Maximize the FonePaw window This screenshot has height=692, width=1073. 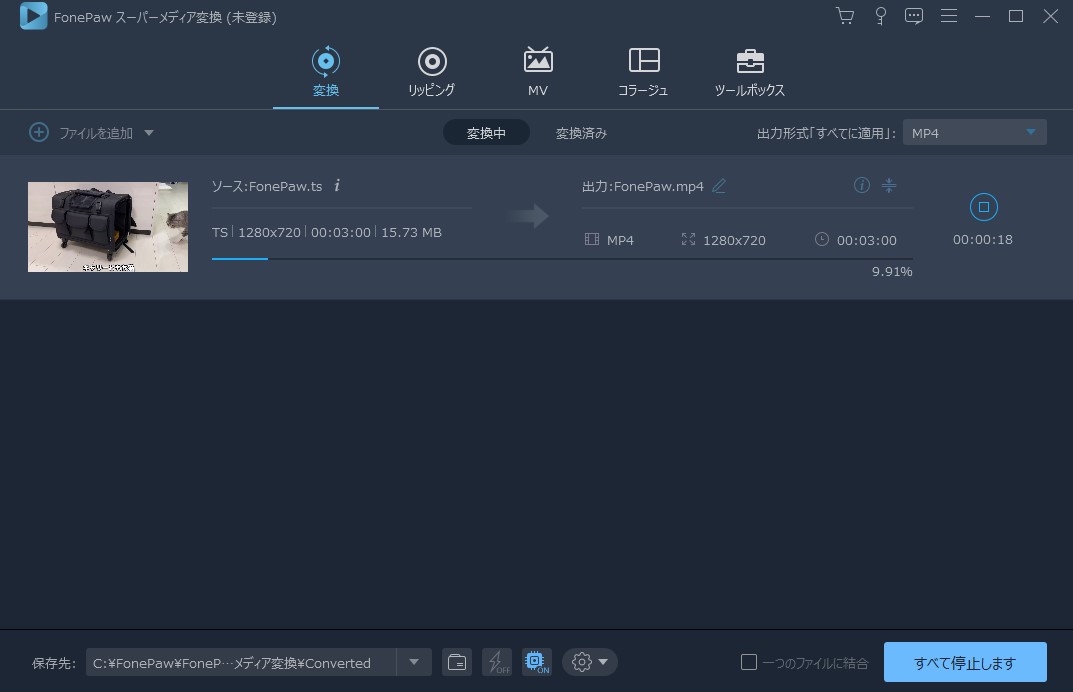point(1016,16)
